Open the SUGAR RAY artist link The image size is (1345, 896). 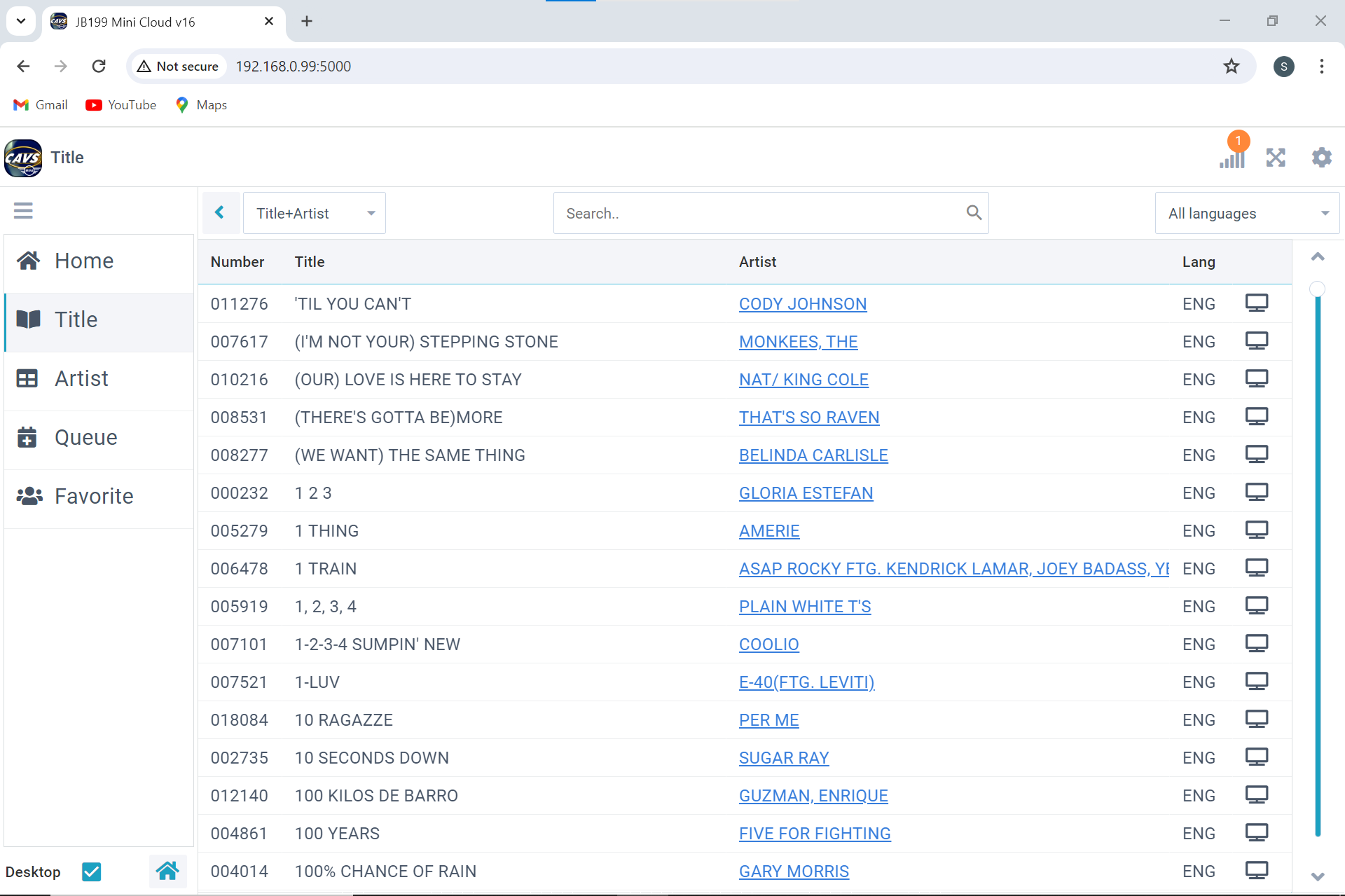tap(784, 758)
